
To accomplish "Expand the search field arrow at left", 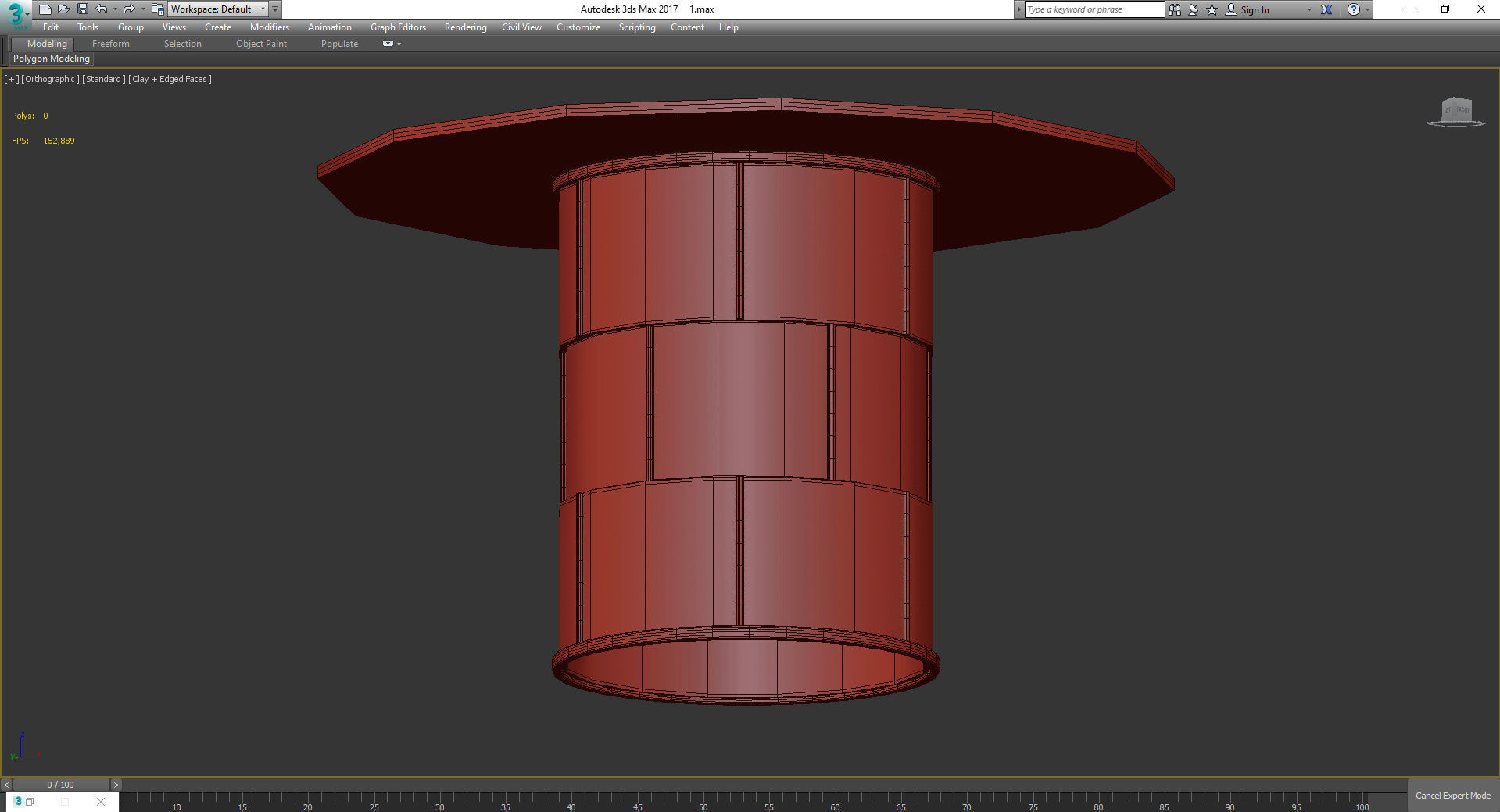I will coord(1018,9).
